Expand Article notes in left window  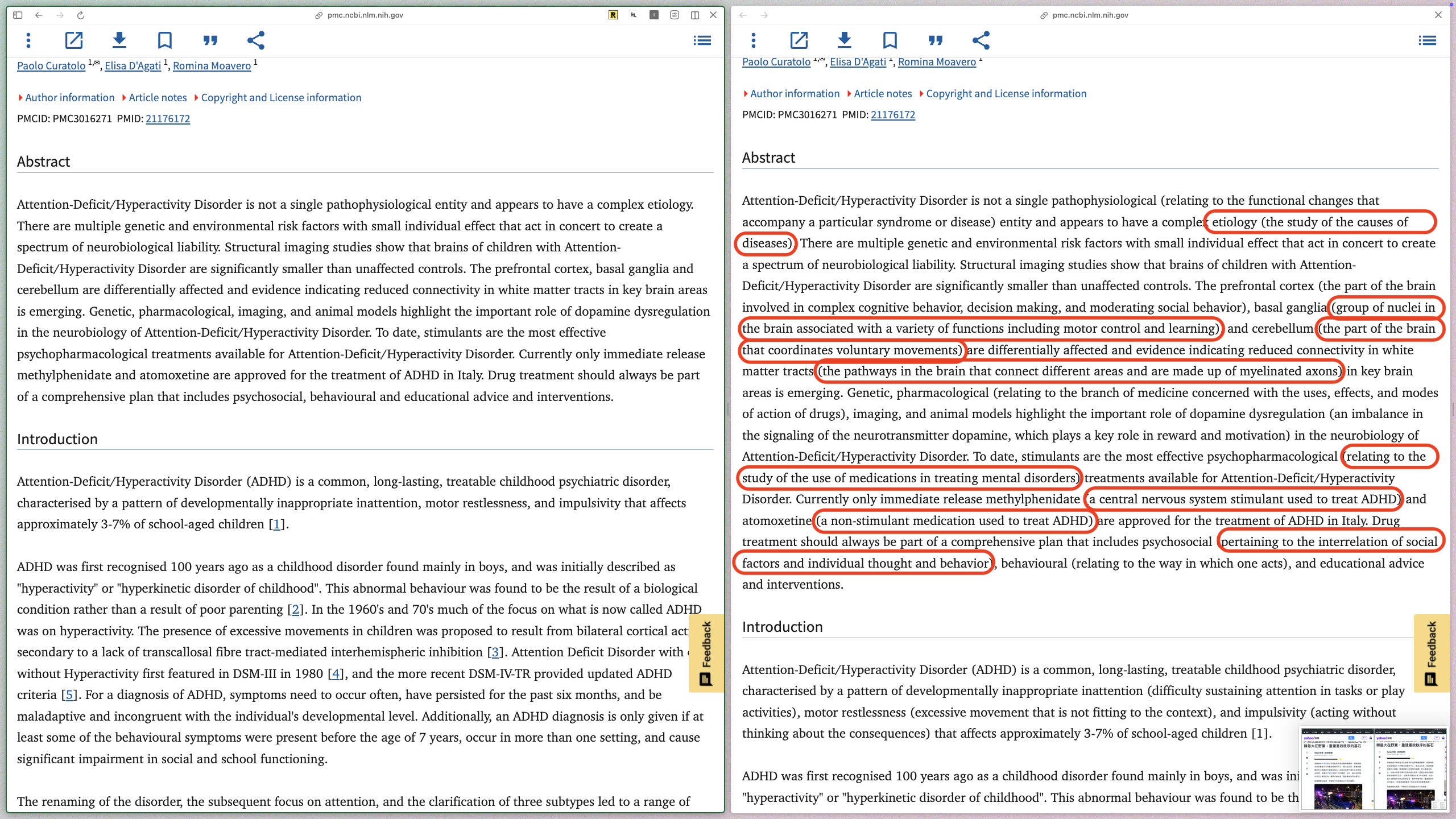(x=155, y=98)
